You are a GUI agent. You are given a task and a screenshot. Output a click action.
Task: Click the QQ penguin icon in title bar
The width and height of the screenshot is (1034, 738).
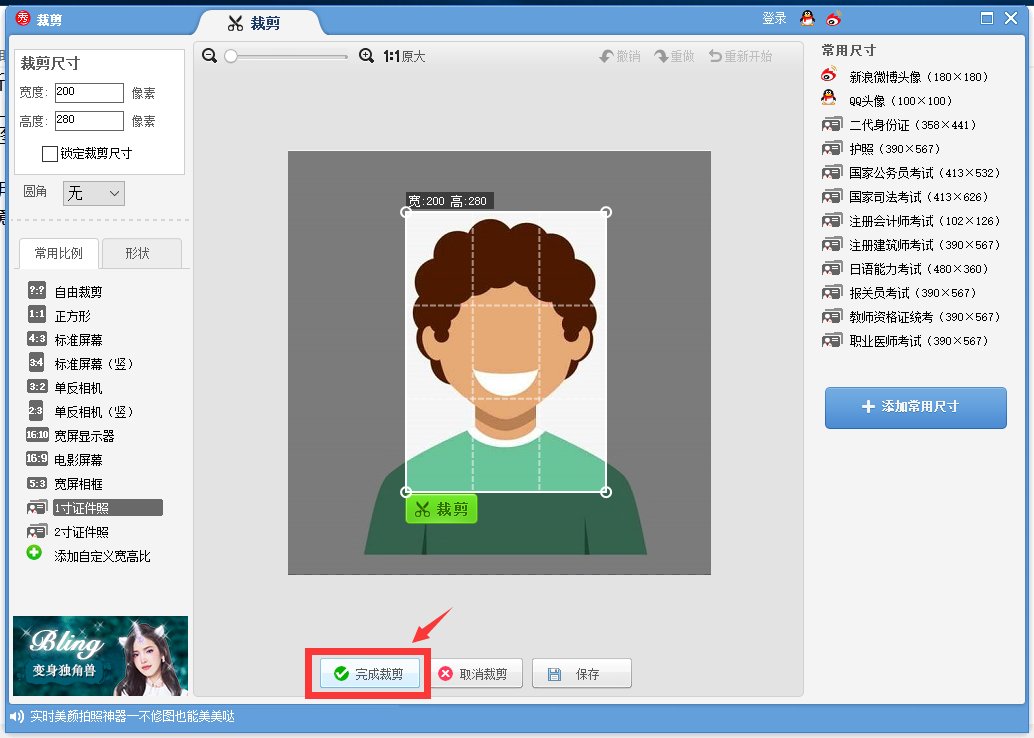point(807,18)
